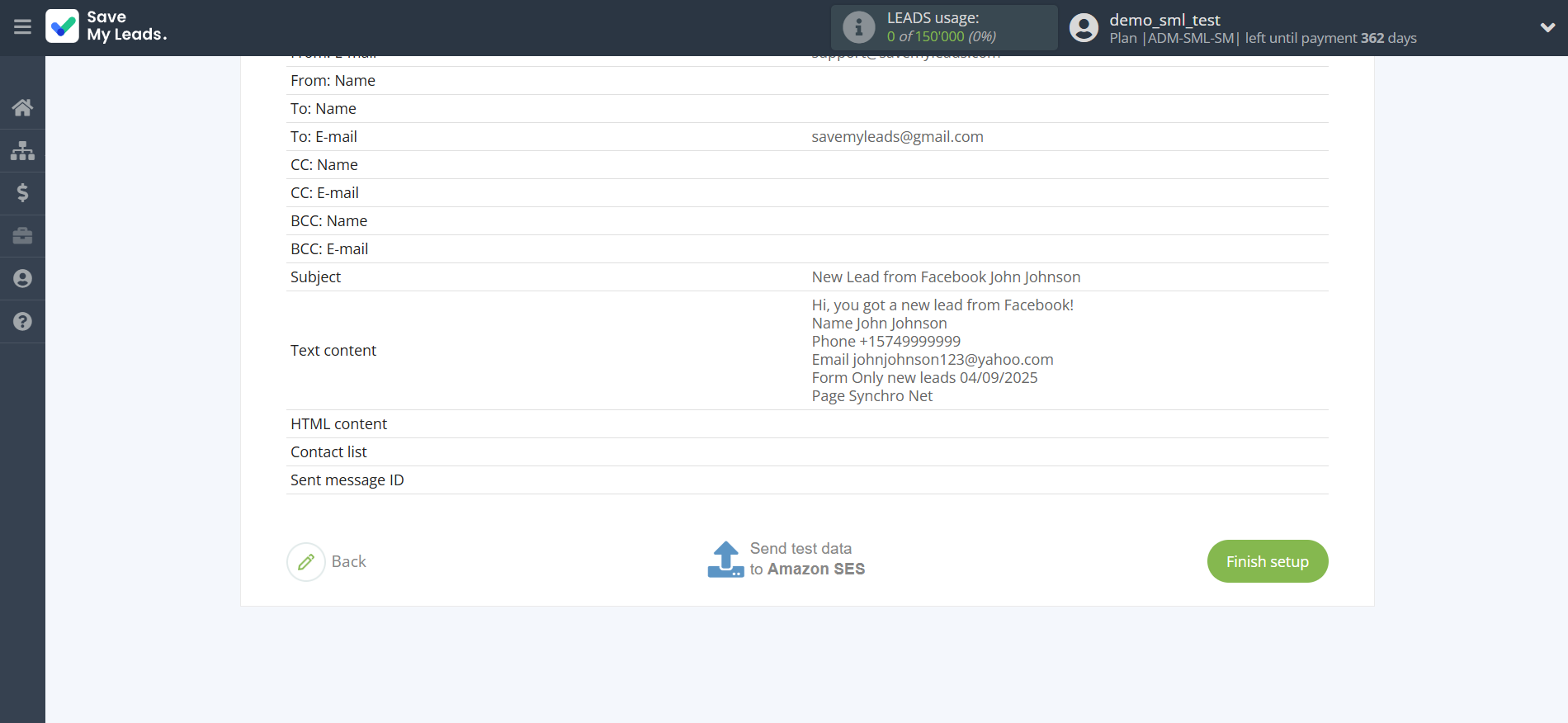1568x723 pixels.
Task: Go to Home in sidebar
Action: [22, 107]
